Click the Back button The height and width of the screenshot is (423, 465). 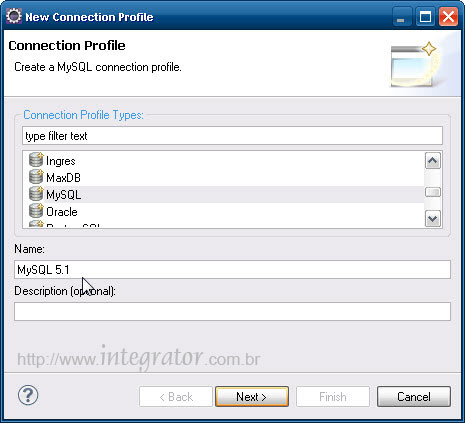tap(176, 397)
